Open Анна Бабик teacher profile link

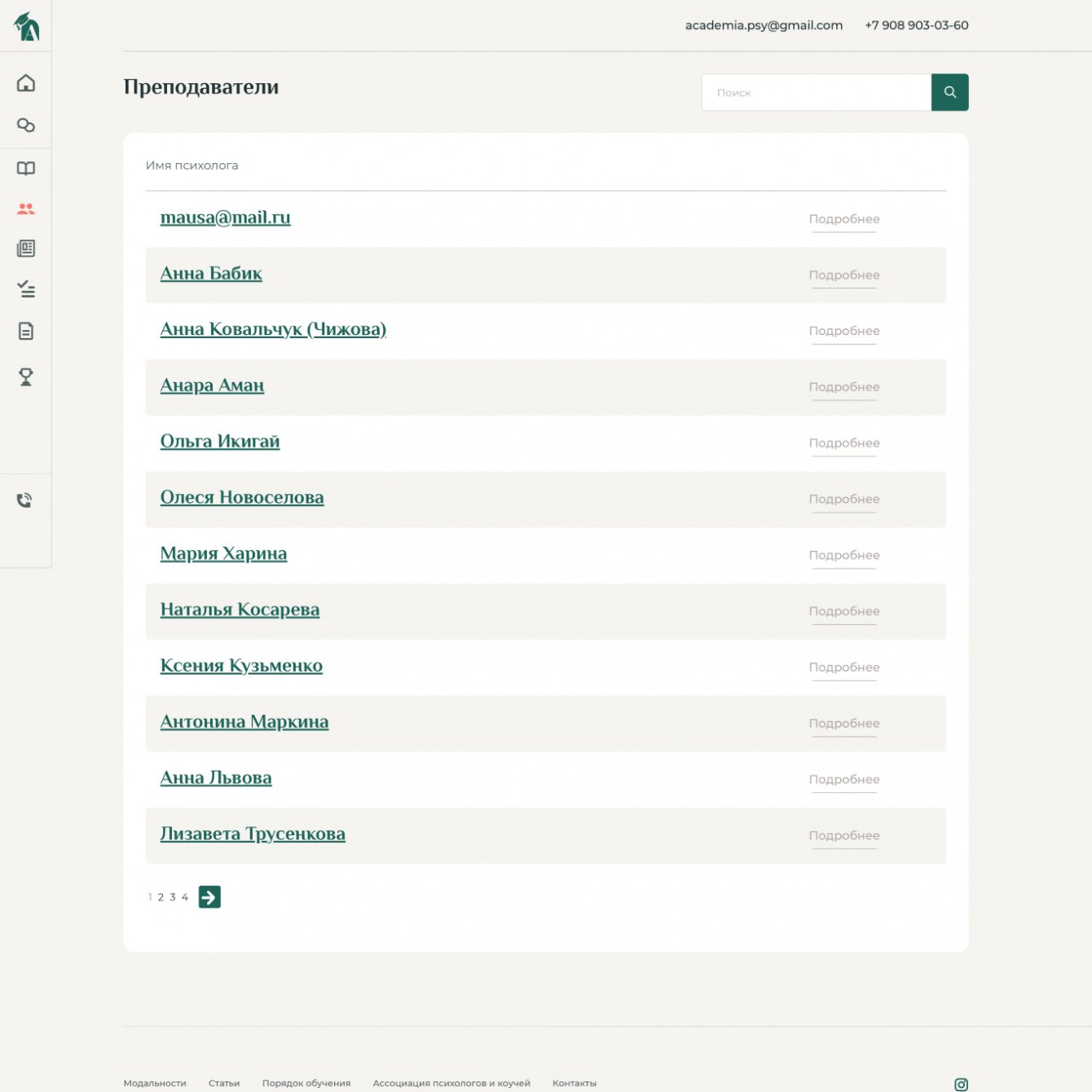[211, 274]
